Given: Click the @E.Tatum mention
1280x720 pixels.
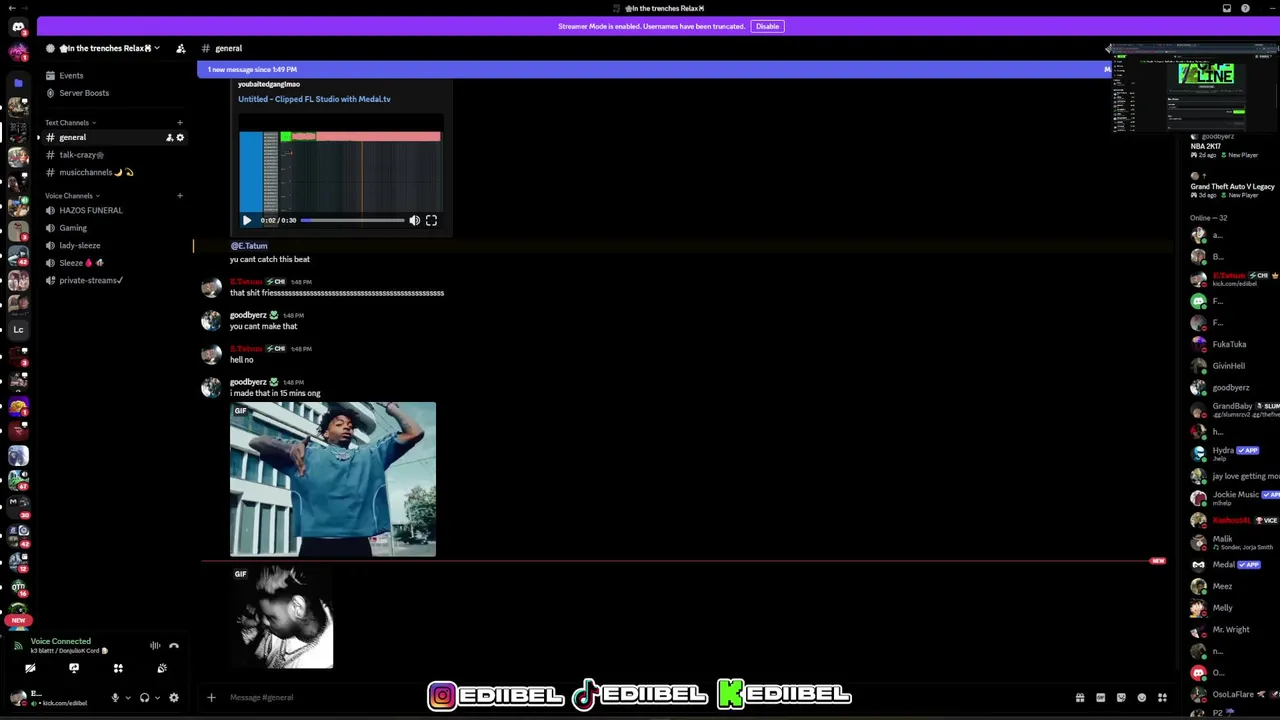Looking at the screenshot, I should [249, 246].
